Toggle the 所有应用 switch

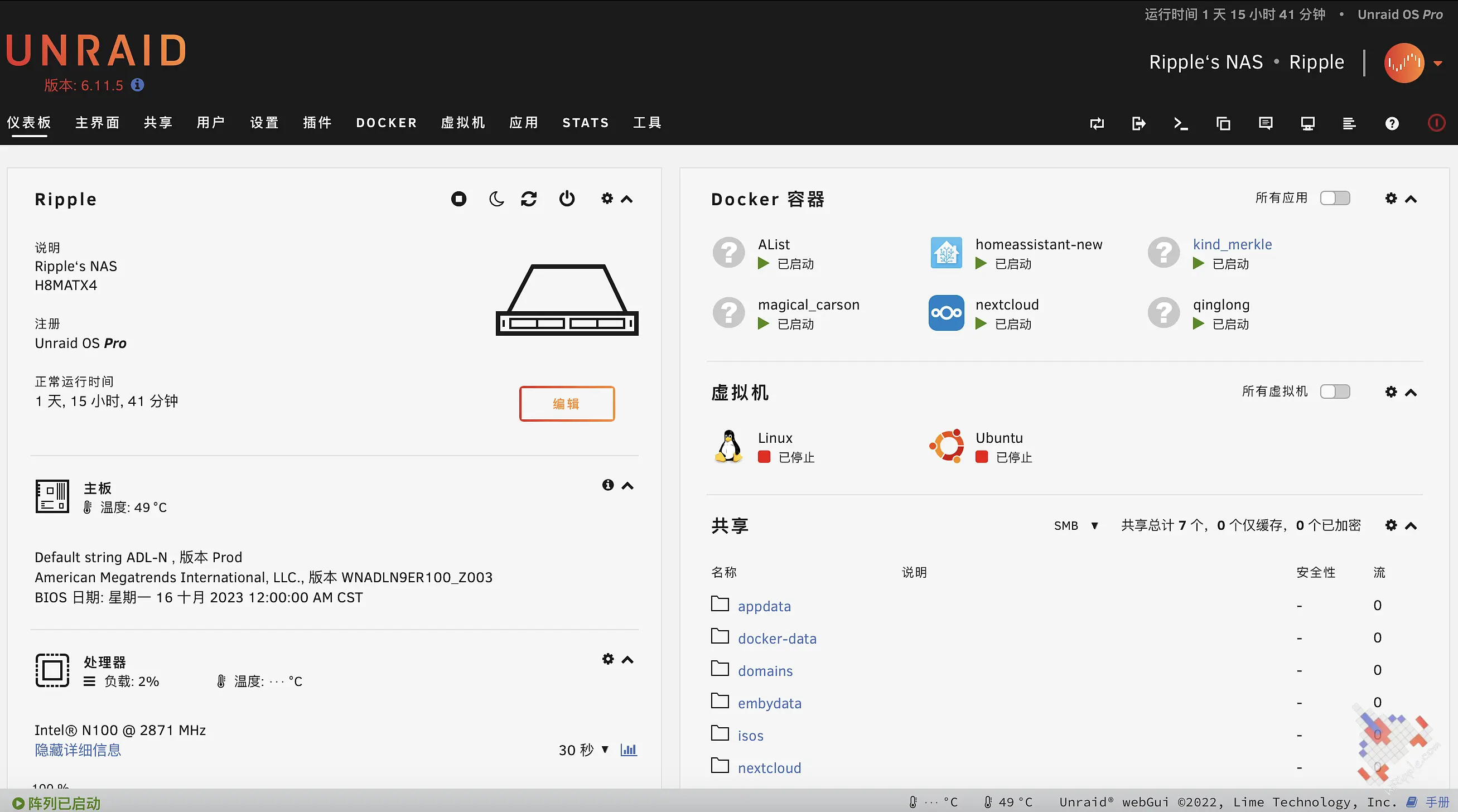click(1335, 198)
